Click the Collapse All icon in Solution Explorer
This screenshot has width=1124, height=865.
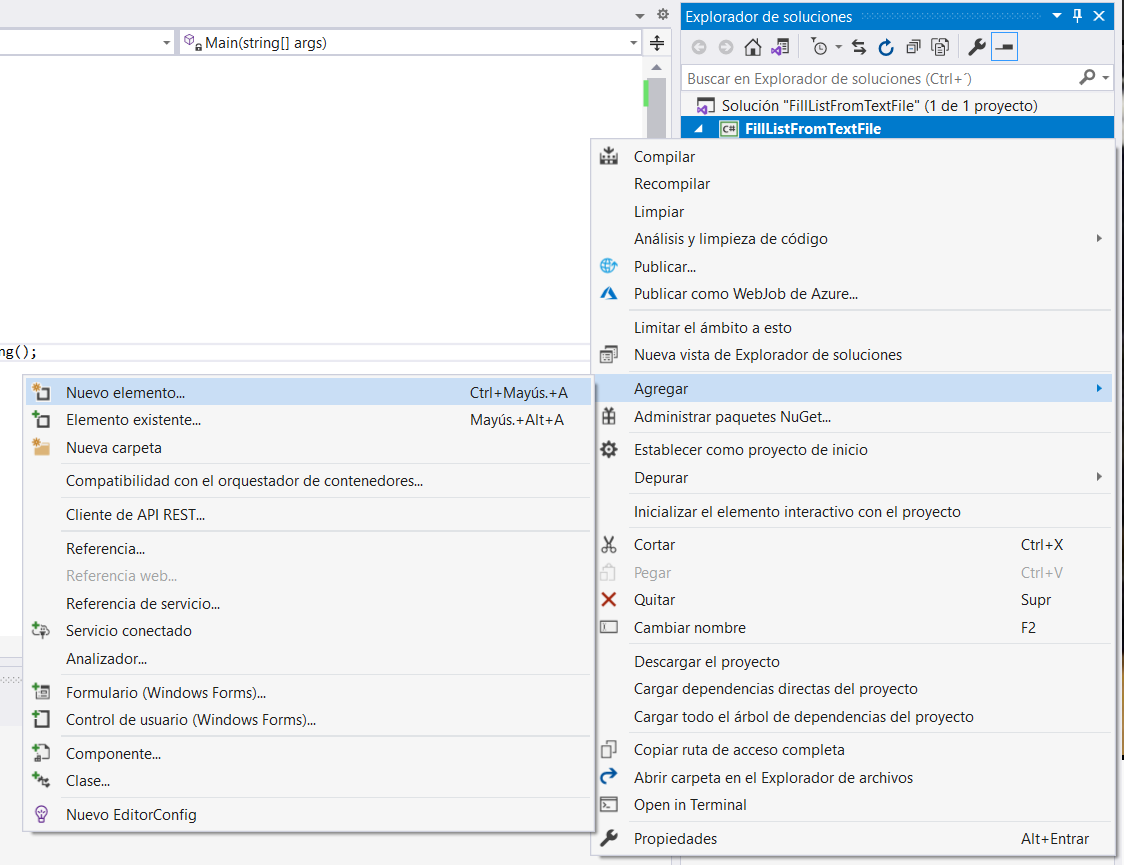click(x=913, y=47)
